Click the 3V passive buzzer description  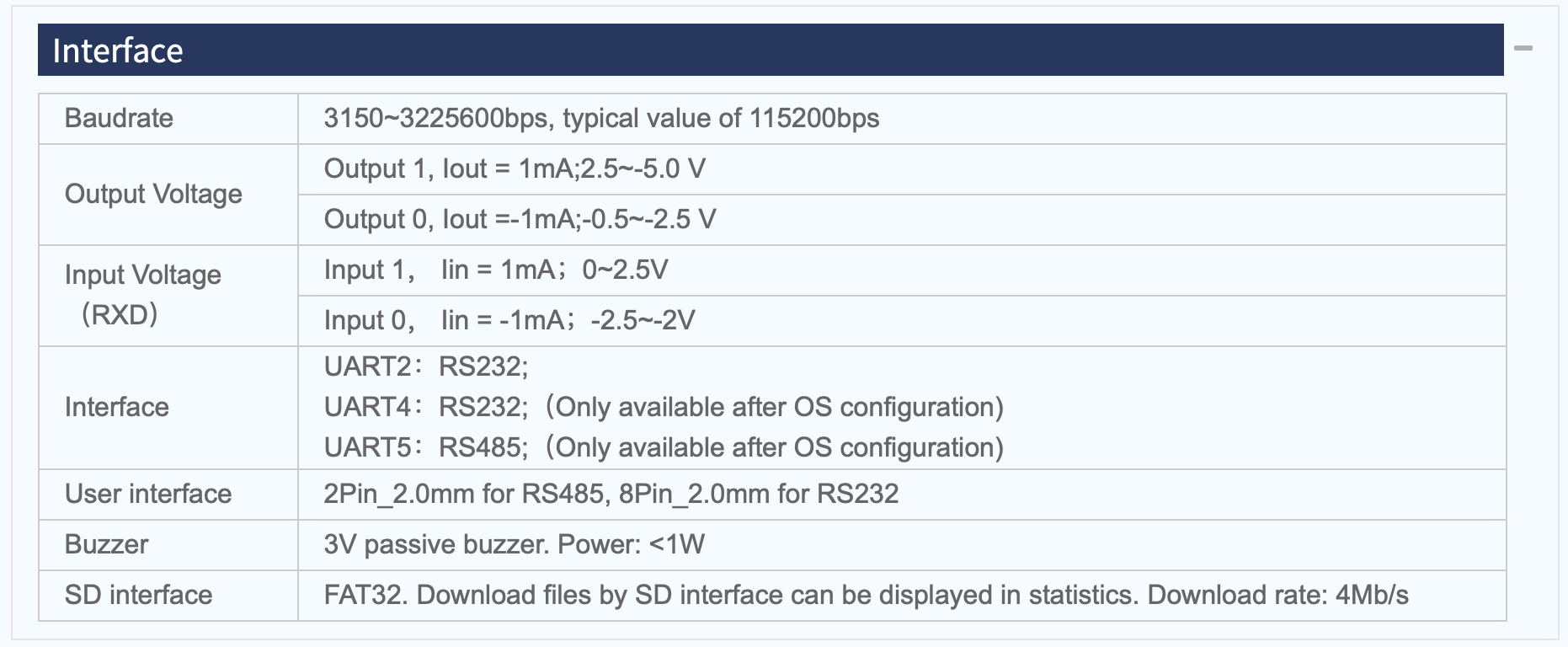(x=514, y=544)
